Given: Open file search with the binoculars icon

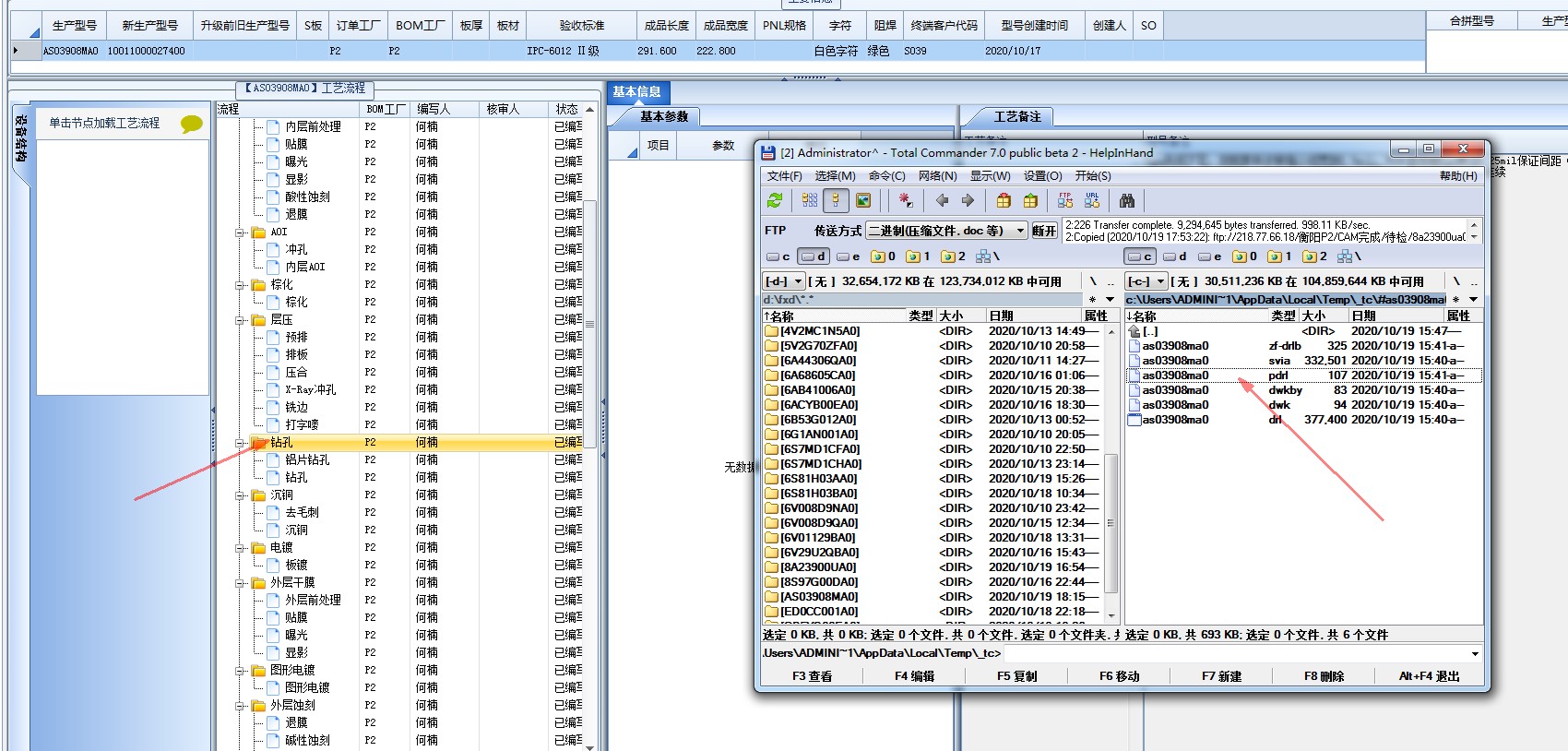Looking at the screenshot, I should [x=1127, y=200].
